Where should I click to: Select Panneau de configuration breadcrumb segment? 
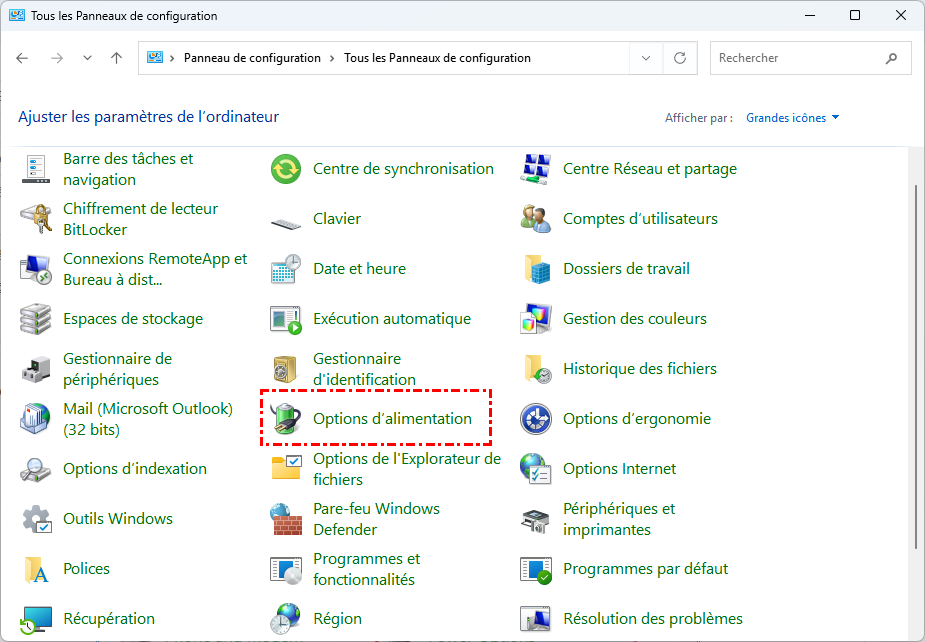252,58
